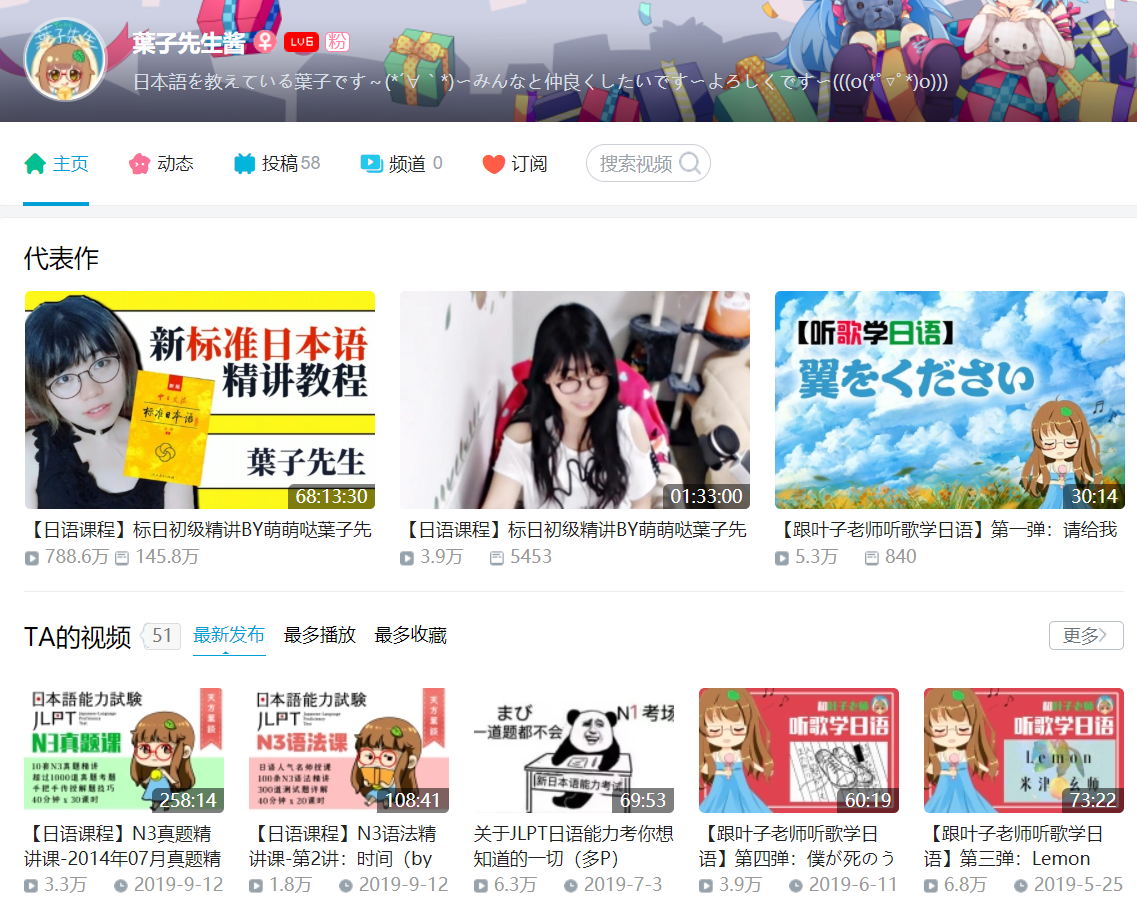This screenshot has height=906, width=1137.
Task: Open the 投稿 58 submissions tab
Action: click(277, 164)
